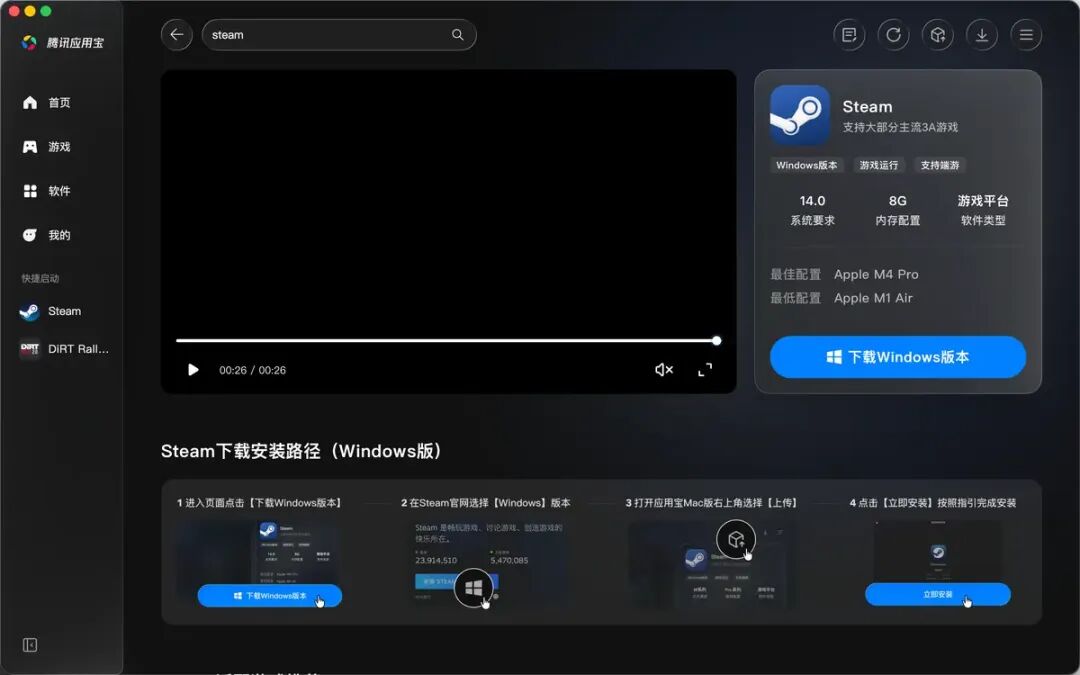Click the macOS green maximize button
Screen dimensions: 1080x675
click(45, 11)
